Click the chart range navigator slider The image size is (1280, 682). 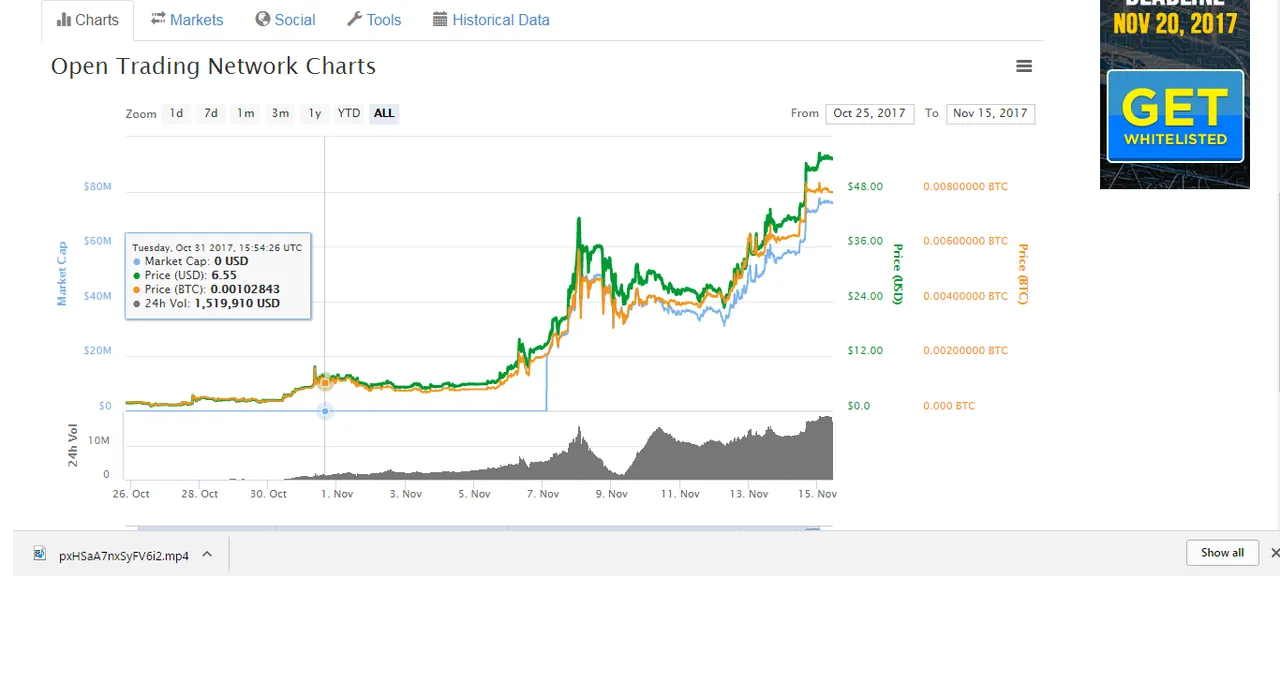point(478,528)
